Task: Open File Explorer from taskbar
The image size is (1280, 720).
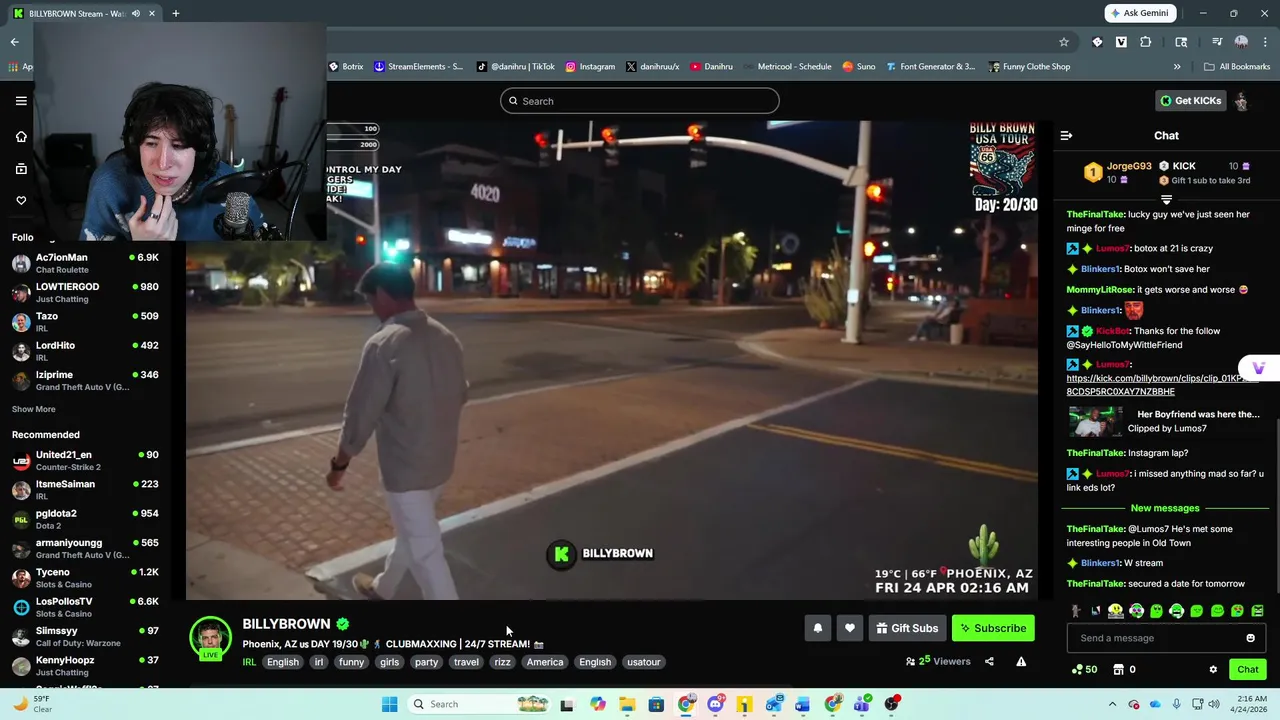Action: tap(627, 704)
